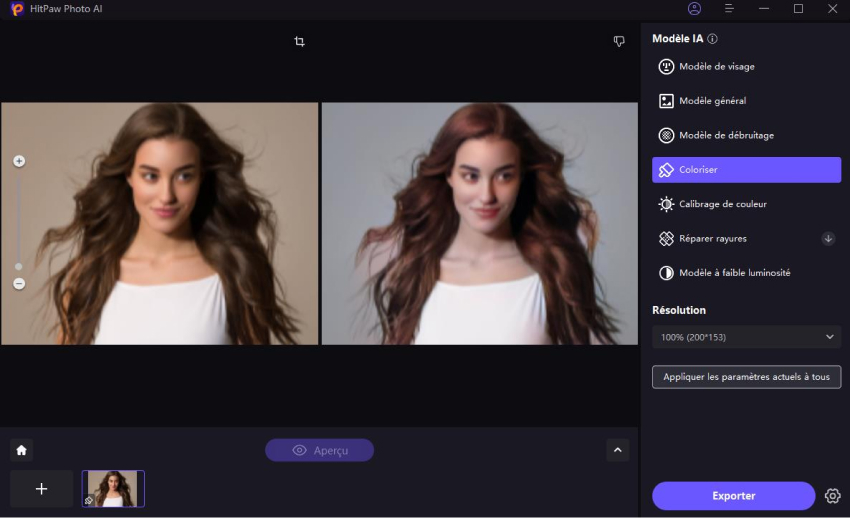Click the zoom out minus icon

click(x=19, y=284)
